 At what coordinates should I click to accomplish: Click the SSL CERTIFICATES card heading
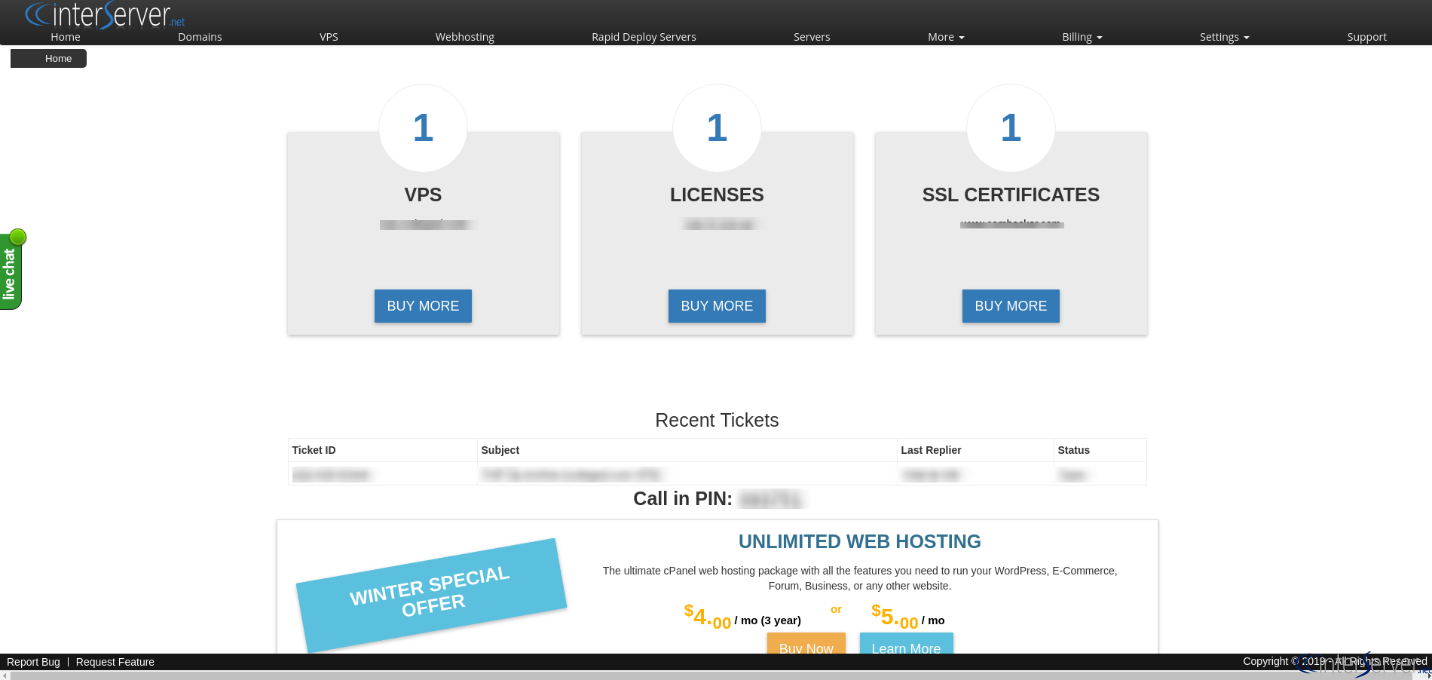[x=1011, y=195]
